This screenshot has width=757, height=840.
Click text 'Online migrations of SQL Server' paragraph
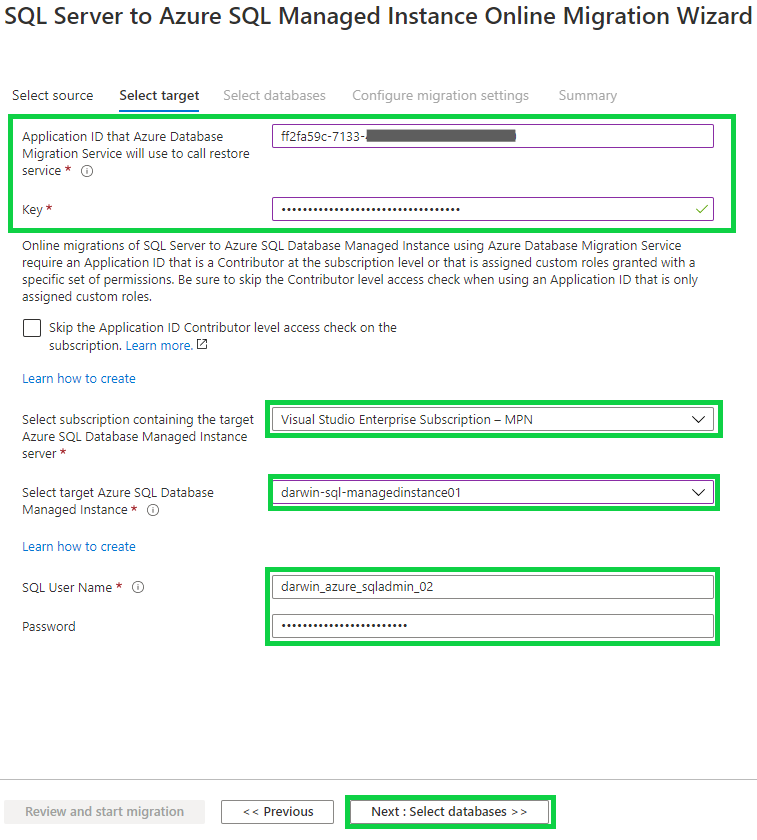pos(360,271)
